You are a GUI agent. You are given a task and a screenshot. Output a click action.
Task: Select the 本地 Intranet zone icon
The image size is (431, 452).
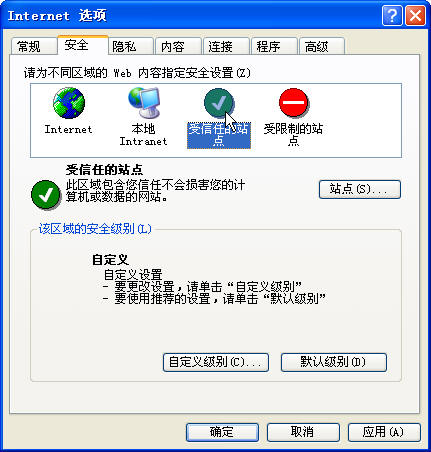144,103
